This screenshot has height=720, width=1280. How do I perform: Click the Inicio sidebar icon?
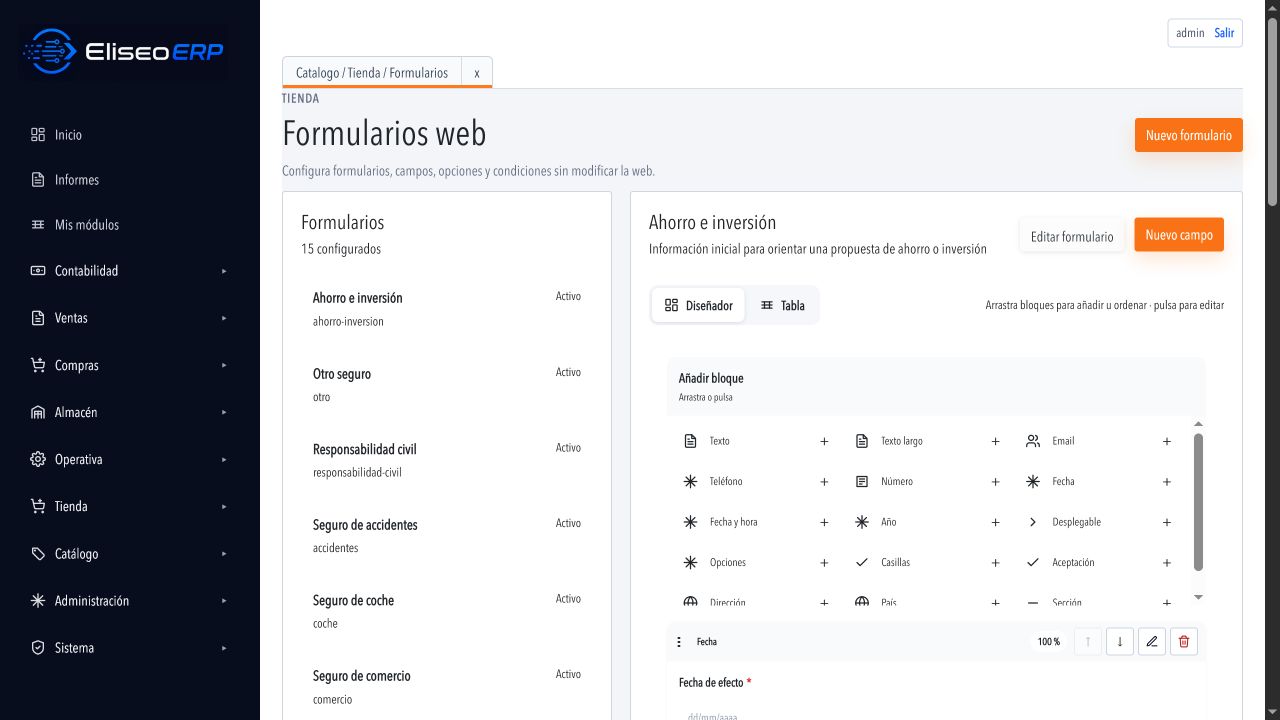point(38,134)
